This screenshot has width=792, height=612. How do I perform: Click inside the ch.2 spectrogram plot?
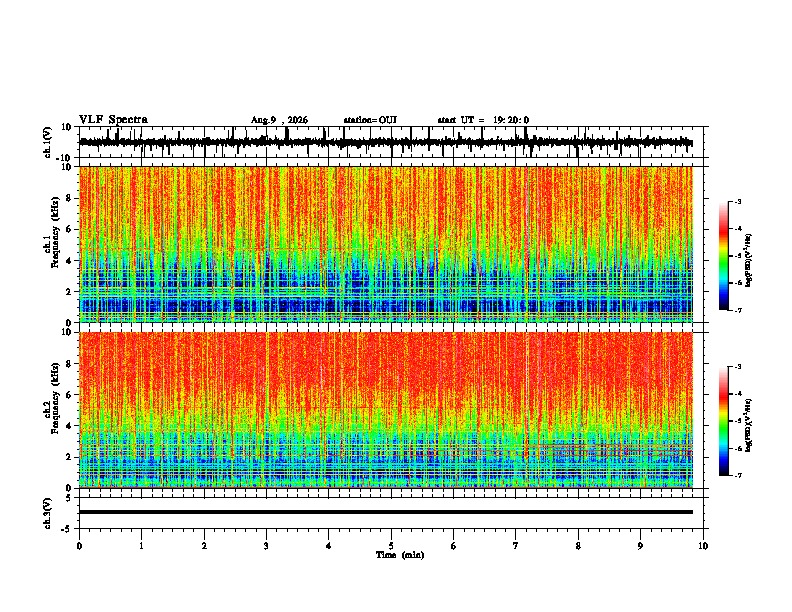tap(386, 410)
